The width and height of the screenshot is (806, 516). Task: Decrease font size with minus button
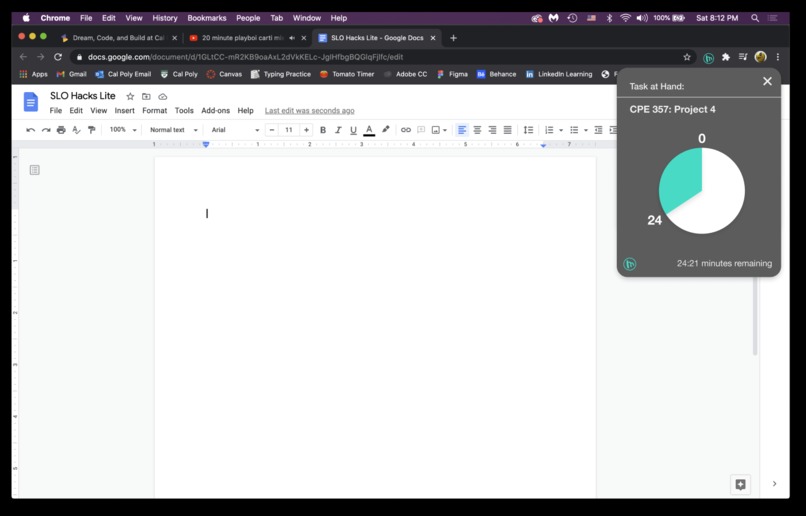click(272, 130)
